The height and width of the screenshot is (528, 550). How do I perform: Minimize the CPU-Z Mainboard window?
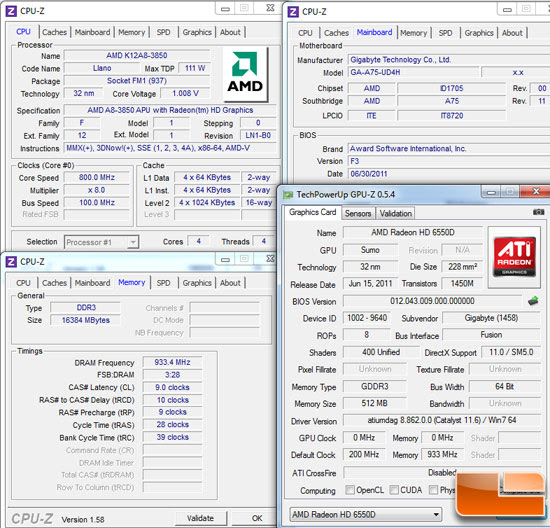coord(507,9)
